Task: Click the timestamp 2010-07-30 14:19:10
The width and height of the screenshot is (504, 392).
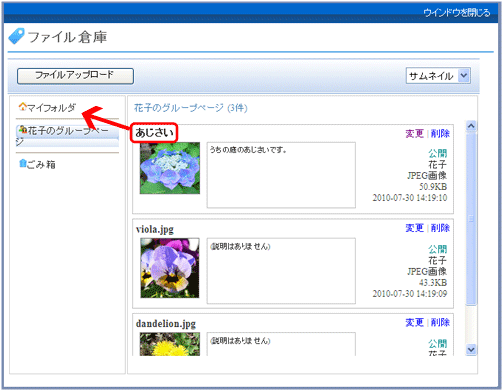Action: pos(410,198)
